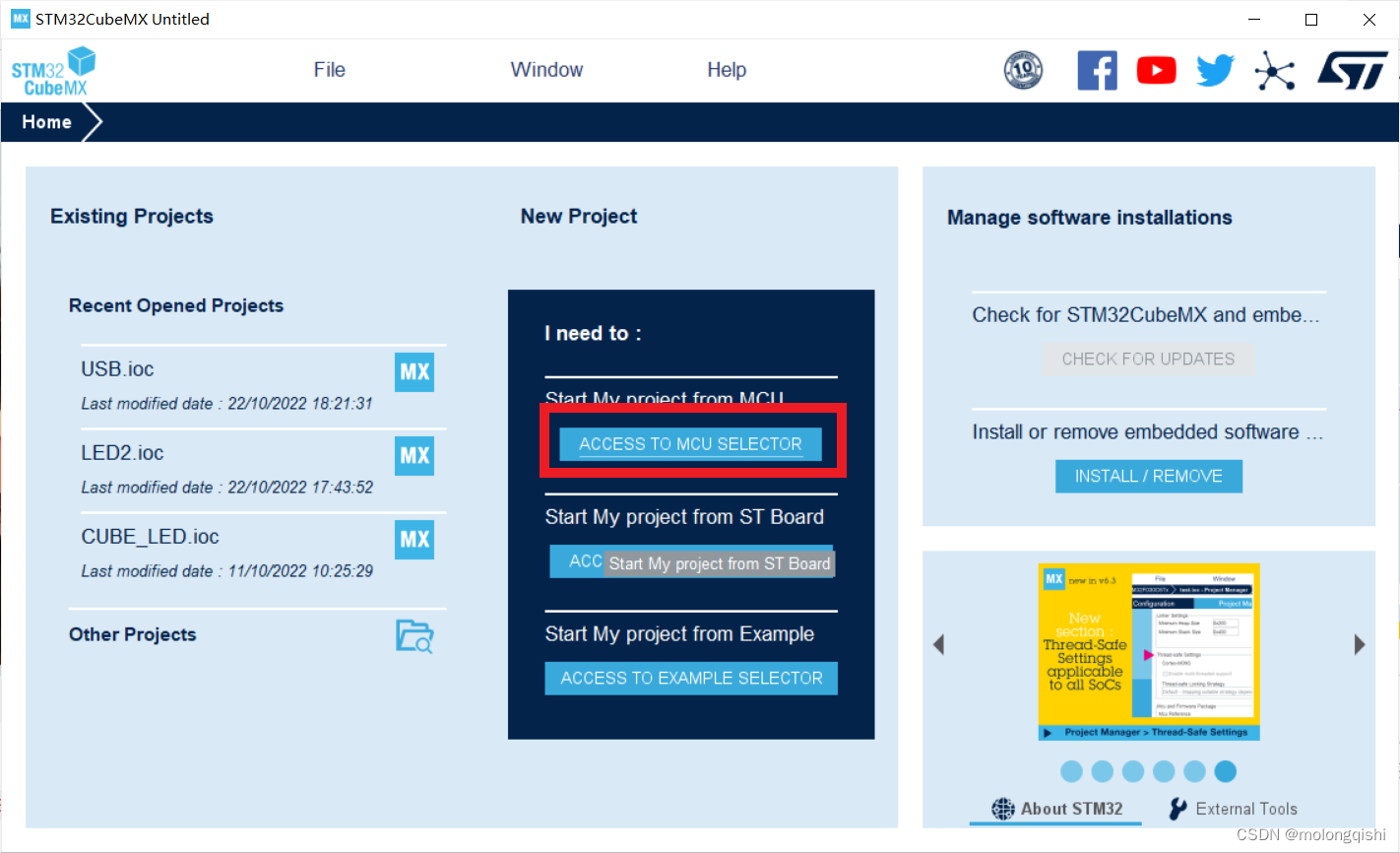
Task: Click the STM32CubeMX logo
Action: [x=53, y=71]
